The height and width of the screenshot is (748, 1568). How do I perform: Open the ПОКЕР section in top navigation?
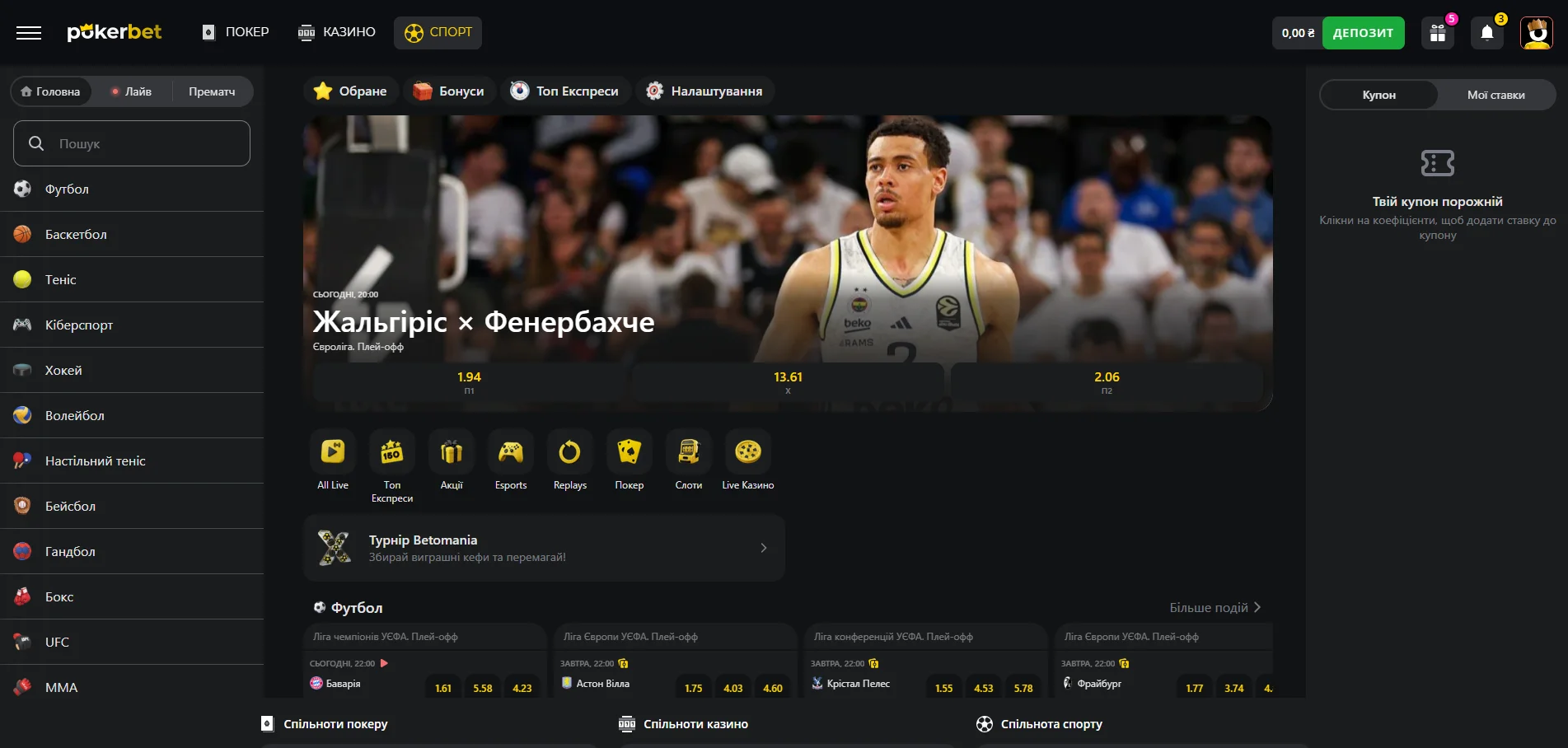(236, 32)
